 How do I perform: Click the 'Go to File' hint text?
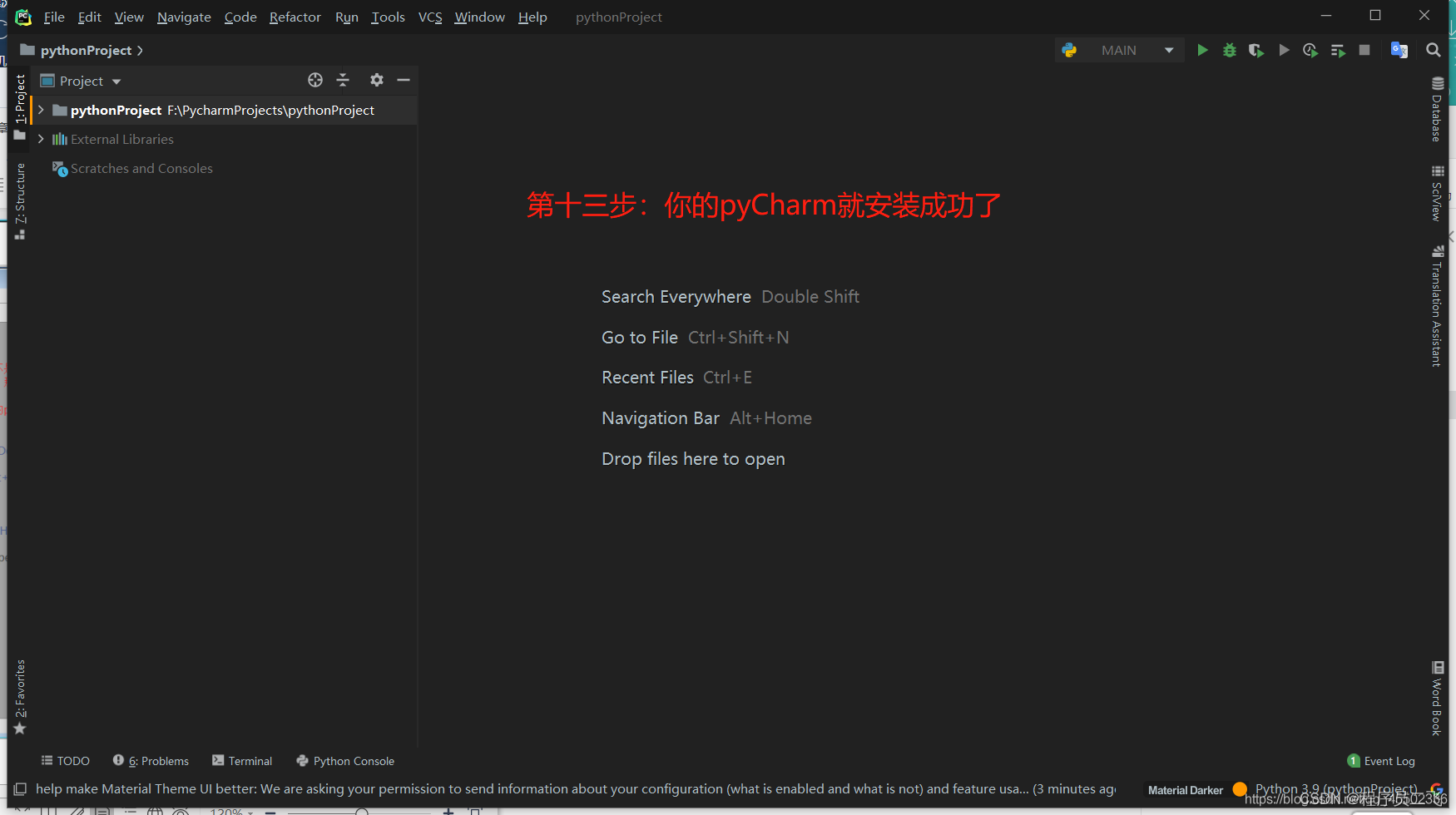(x=640, y=338)
